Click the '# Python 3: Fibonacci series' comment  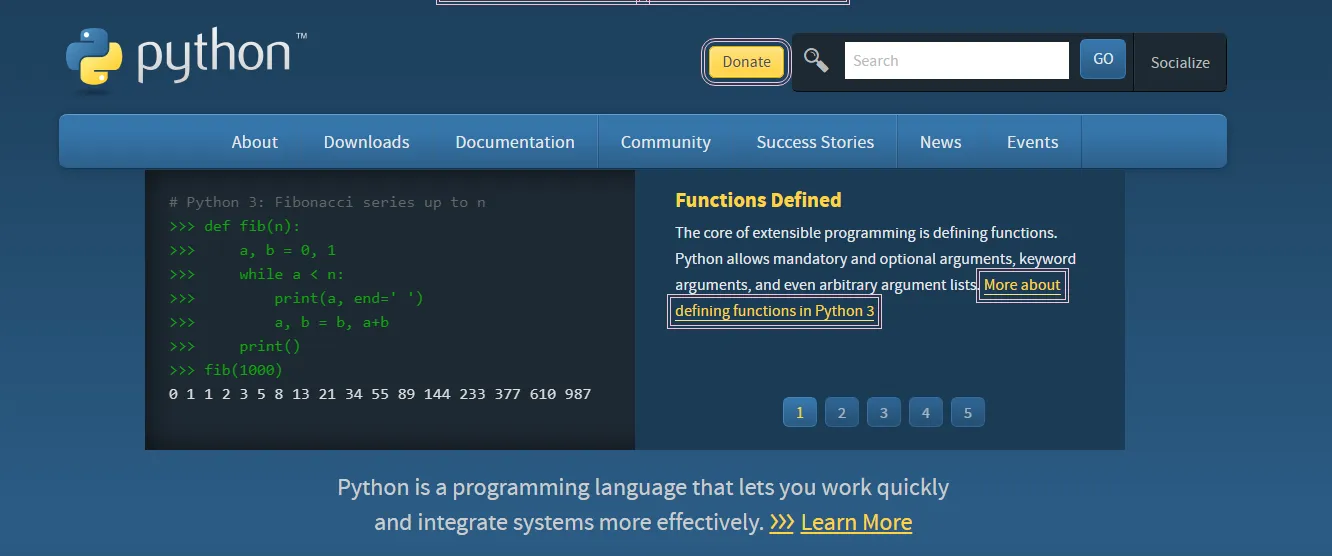coord(327,202)
